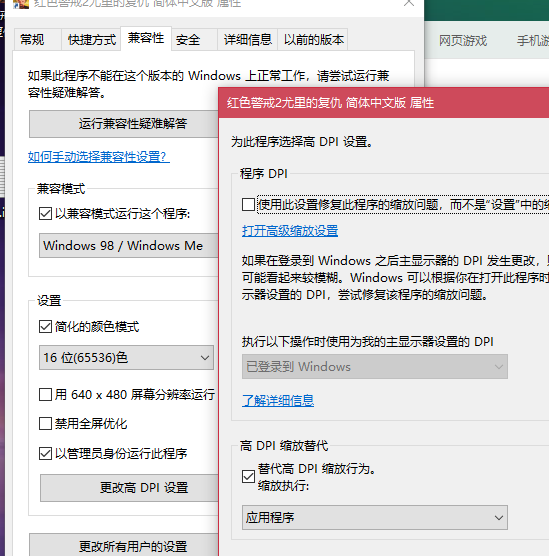Click the disabled 已登录到 Windows dropdown
Image resolution: width=549 pixels, height=556 pixels.
375,366
